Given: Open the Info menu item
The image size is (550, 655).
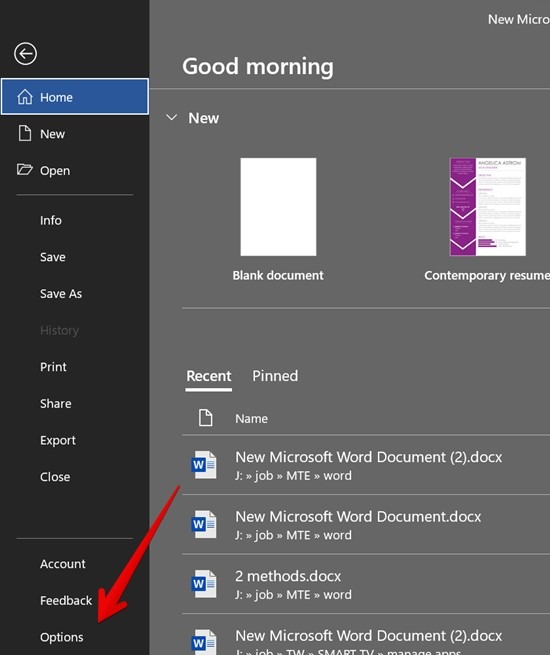Looking at the screenshot, I should click(51, 220).
